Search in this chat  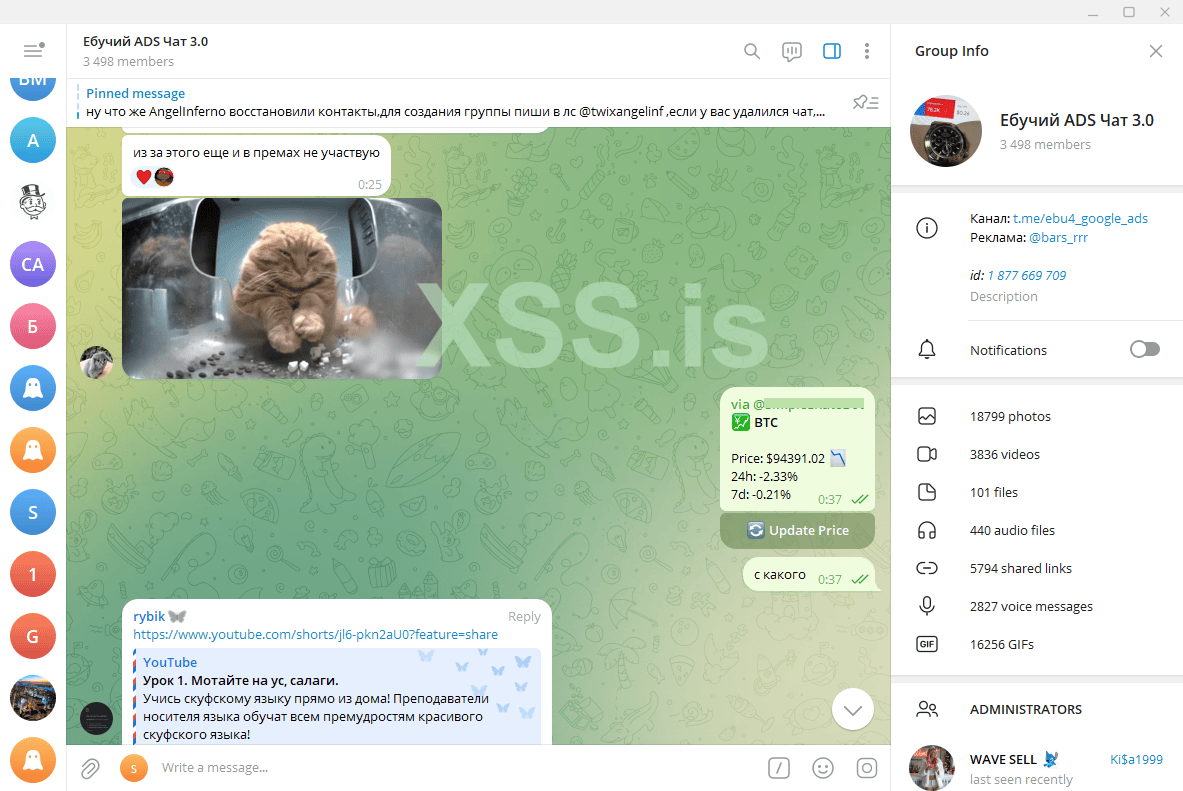[x=751, y=51]
